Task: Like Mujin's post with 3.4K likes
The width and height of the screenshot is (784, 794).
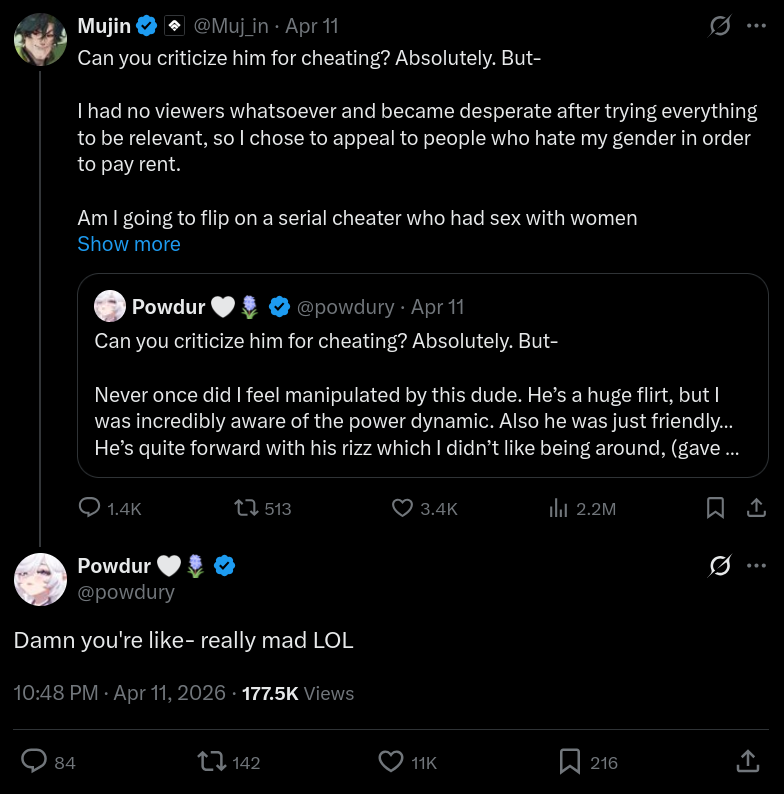Action: point(424,508)
